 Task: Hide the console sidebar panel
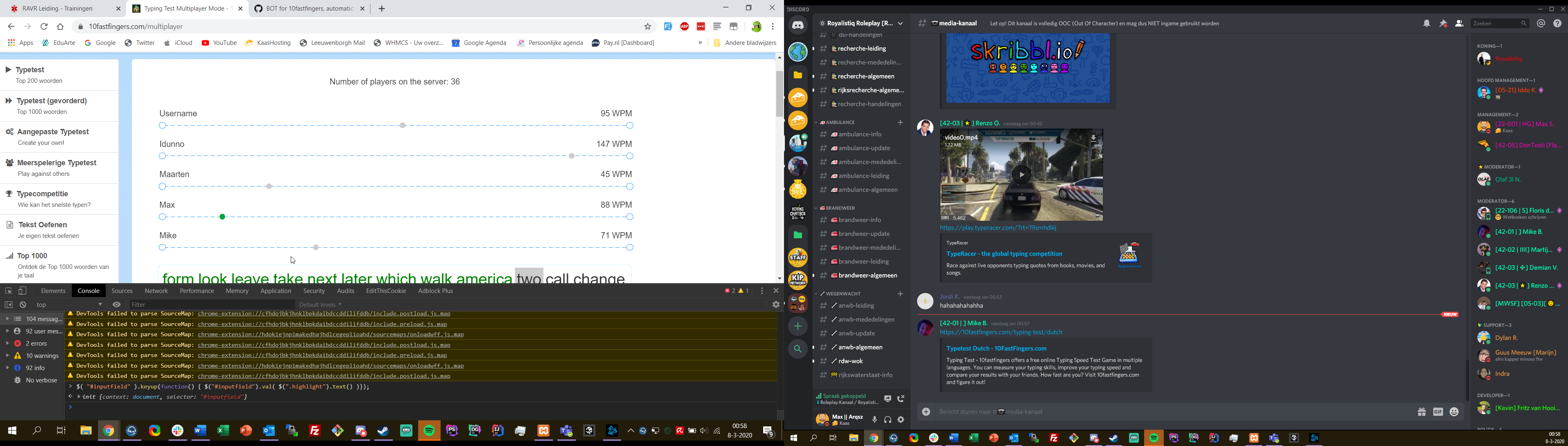[9, 305]
